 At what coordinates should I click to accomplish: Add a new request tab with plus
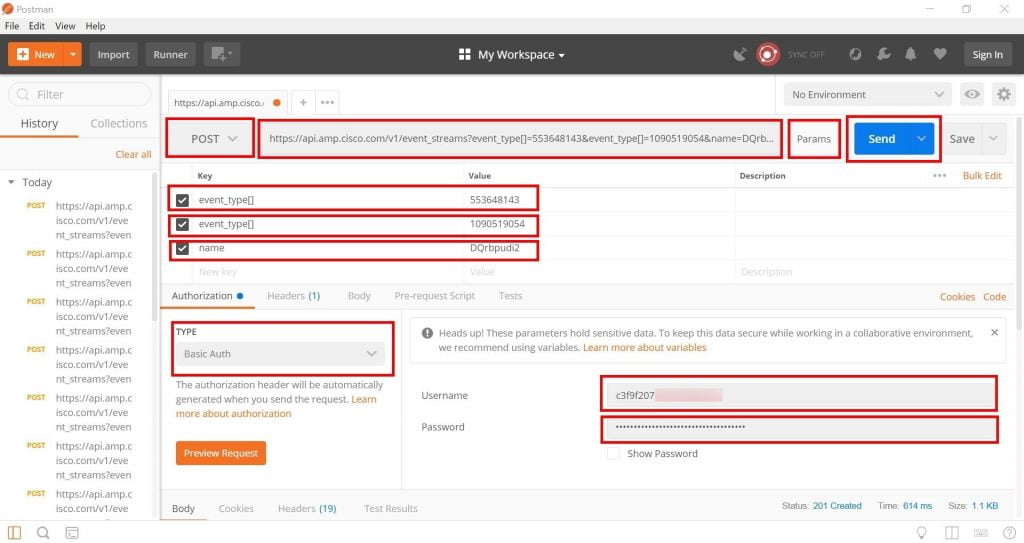pos(303,103)
